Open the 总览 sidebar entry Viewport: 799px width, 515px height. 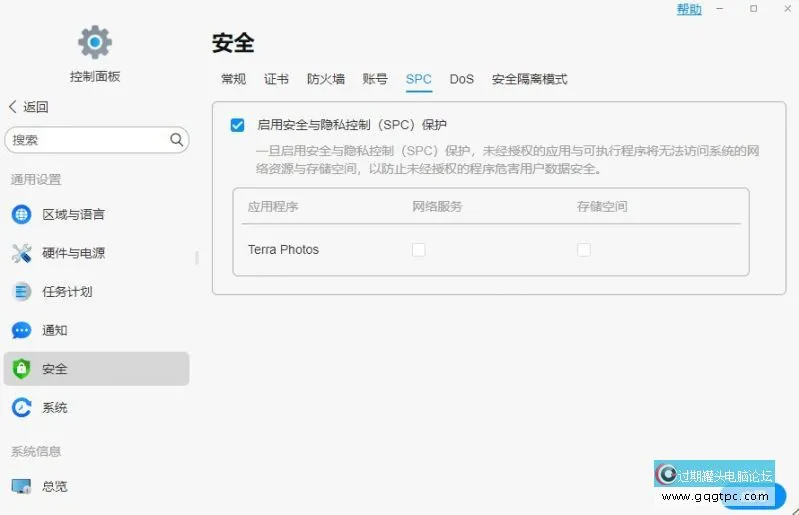pyautogui.click(x=96, y=486)
